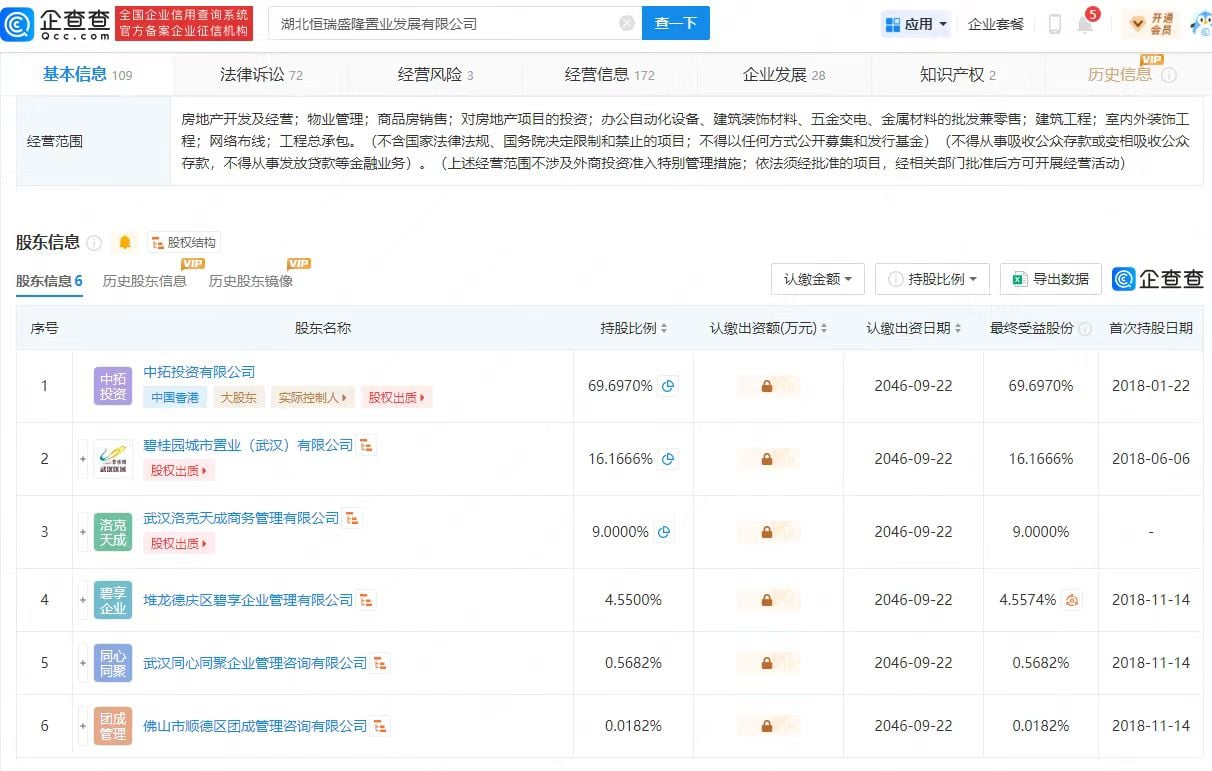Expand row 2 碧桂园城市置业 shareholder

(x=83, y=459)
